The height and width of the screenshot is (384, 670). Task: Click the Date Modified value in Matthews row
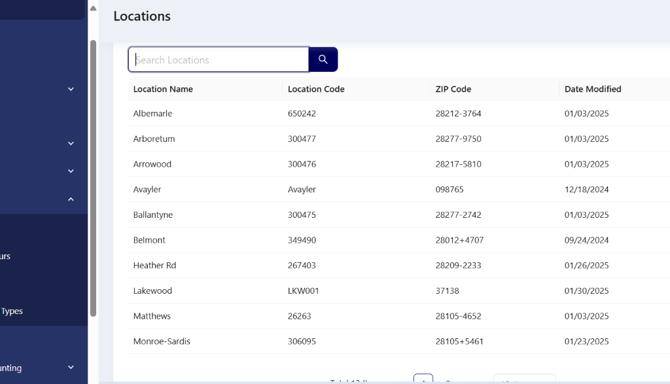tap(586, 316)
